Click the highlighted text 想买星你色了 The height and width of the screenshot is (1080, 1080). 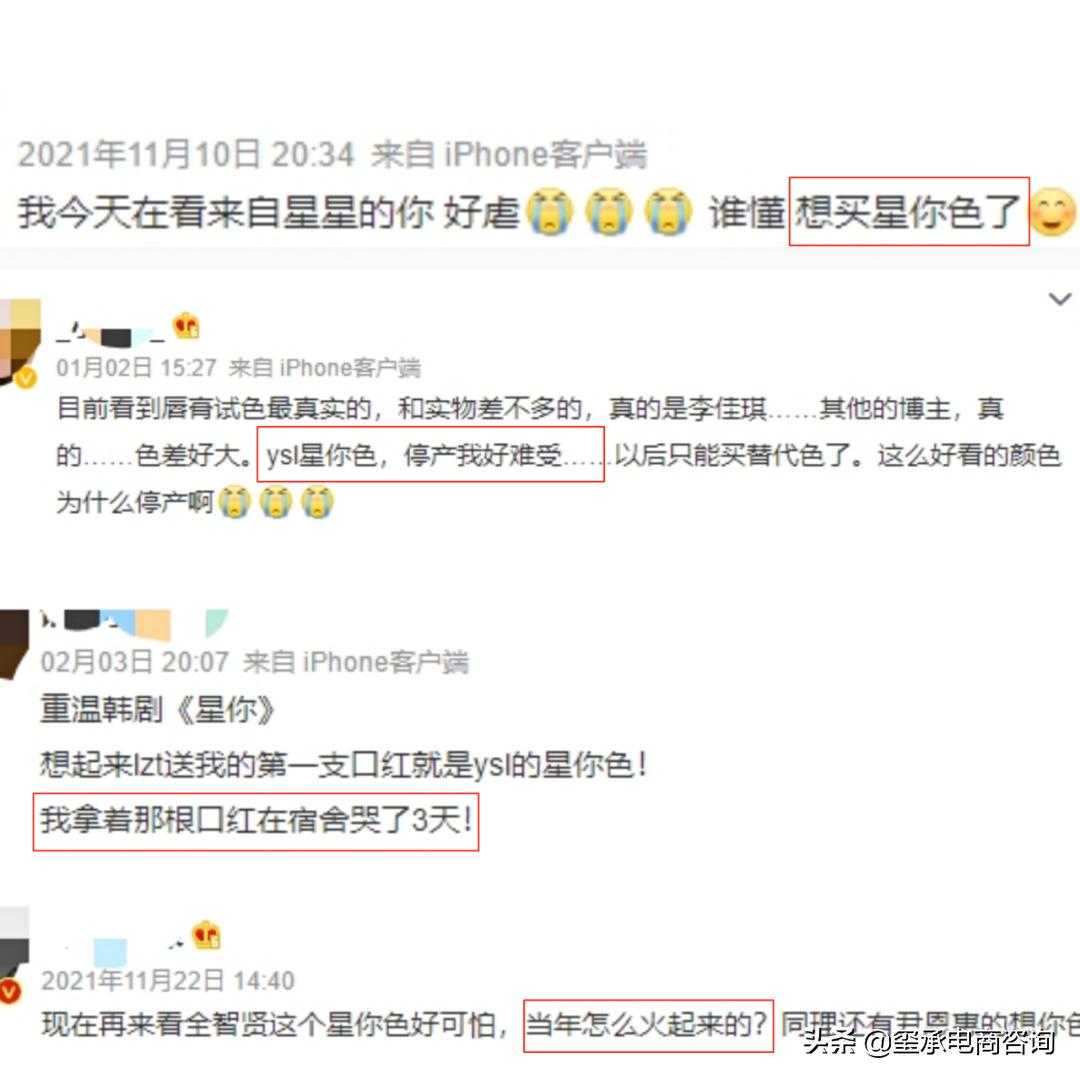pos(908,211)
